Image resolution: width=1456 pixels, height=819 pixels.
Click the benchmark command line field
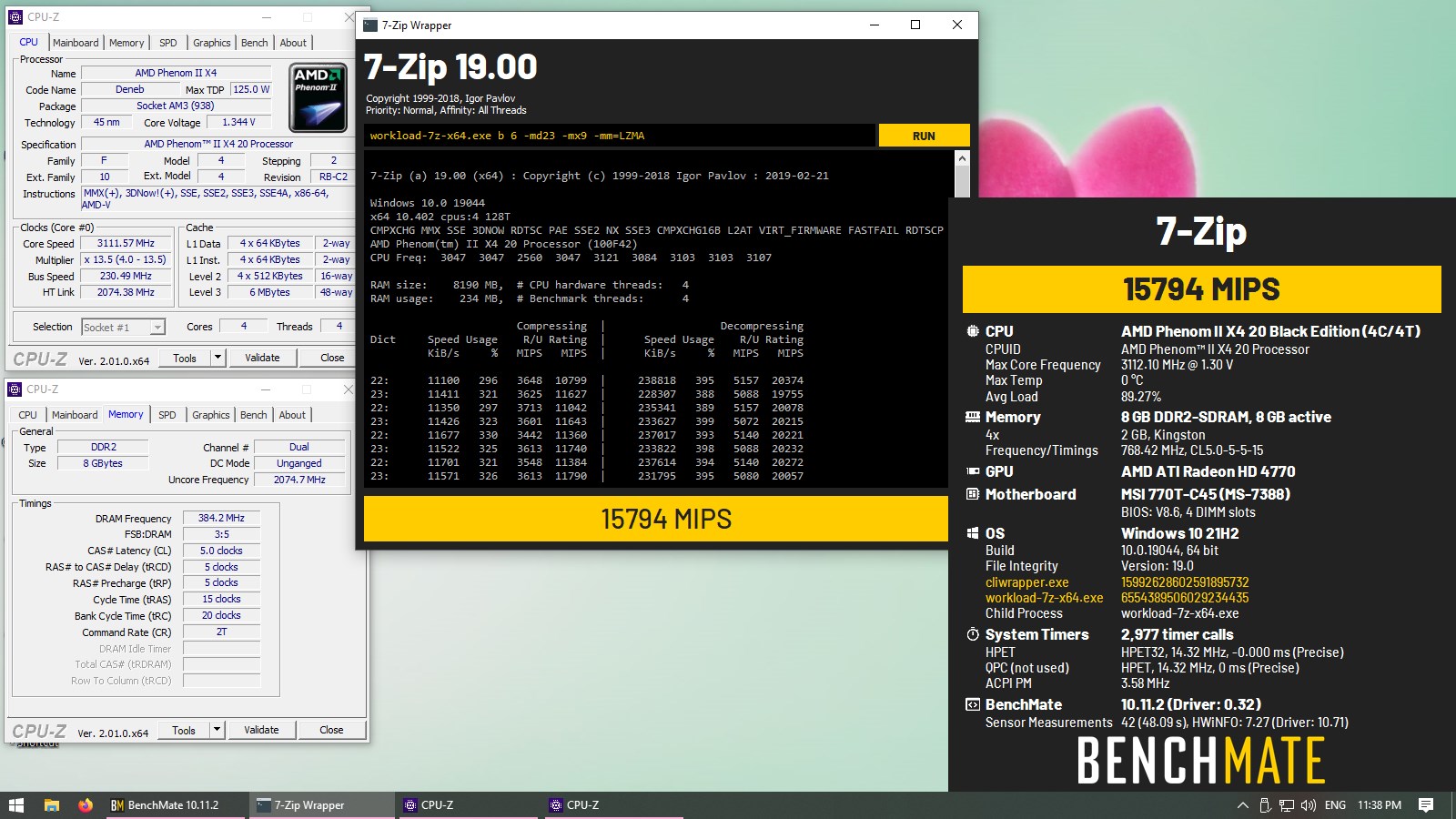click(x=620, y=136)
